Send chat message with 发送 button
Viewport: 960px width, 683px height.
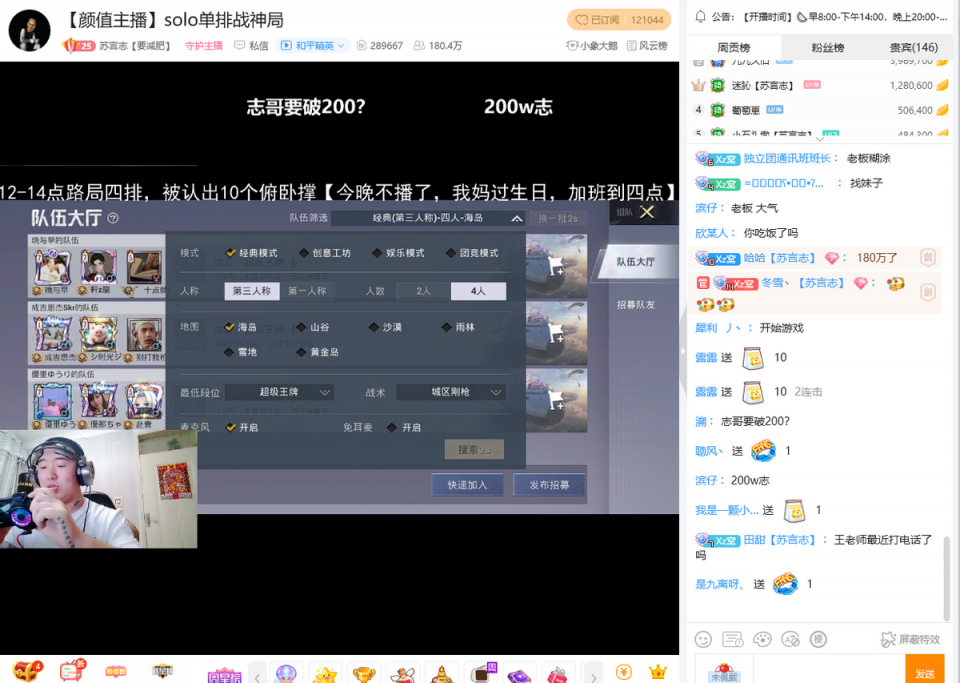pyautogui.click(x=924, y=670)
